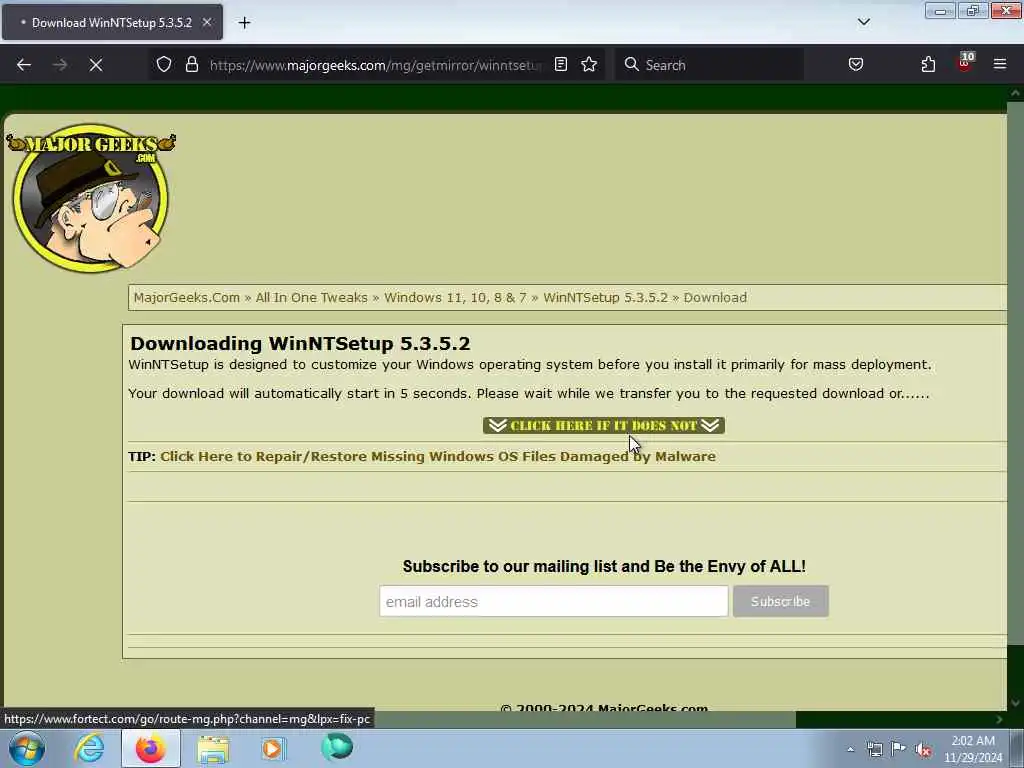Viewport: 1024px width, 768px height.
Task: Open the clock showing 2:02 AM
Action: pos(972,749)
